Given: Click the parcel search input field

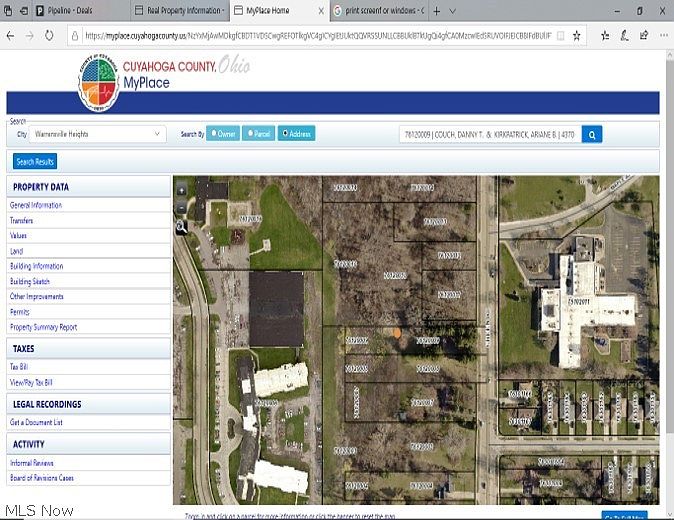Looking at the screenshot, I should (x=490, y=135).
